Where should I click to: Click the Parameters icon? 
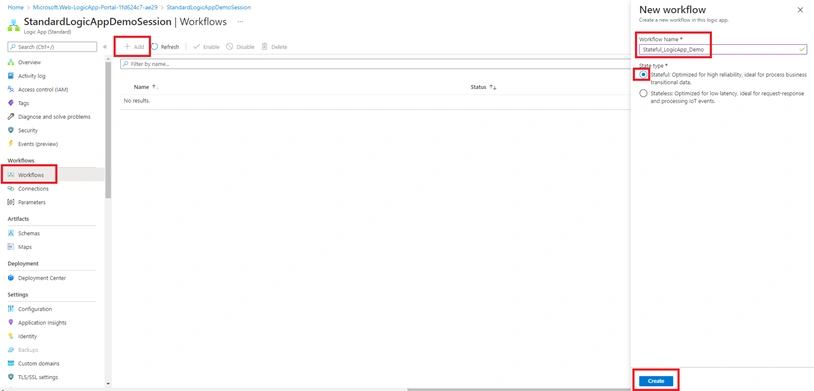coord(11,202)
